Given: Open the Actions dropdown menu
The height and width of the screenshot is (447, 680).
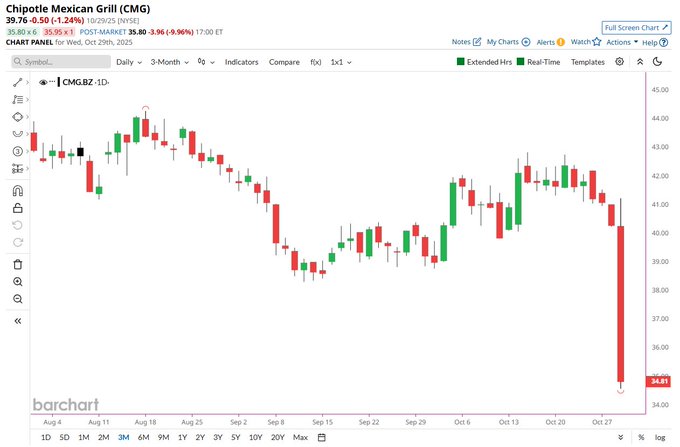Looking at the screenshot, I should point(622,42).
